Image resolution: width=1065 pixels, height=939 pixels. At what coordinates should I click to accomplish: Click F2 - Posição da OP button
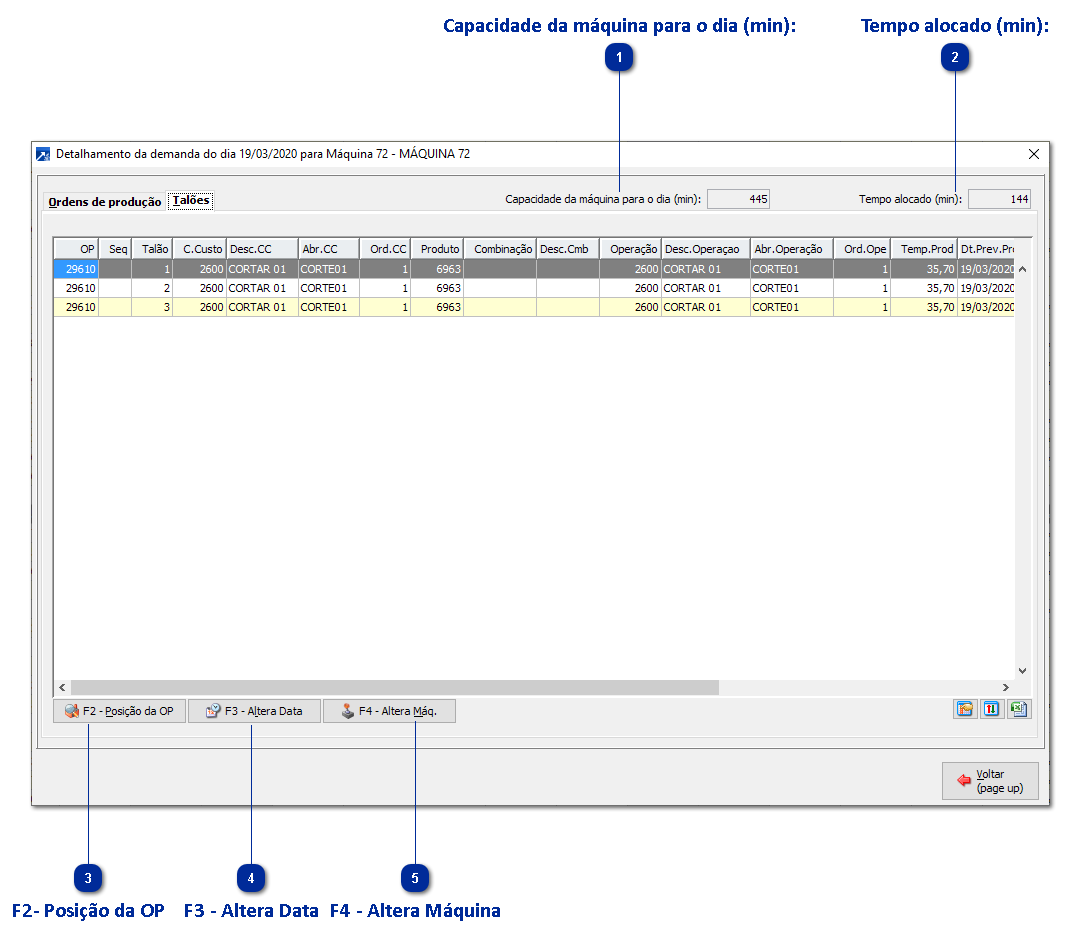(x=120, y=711)
